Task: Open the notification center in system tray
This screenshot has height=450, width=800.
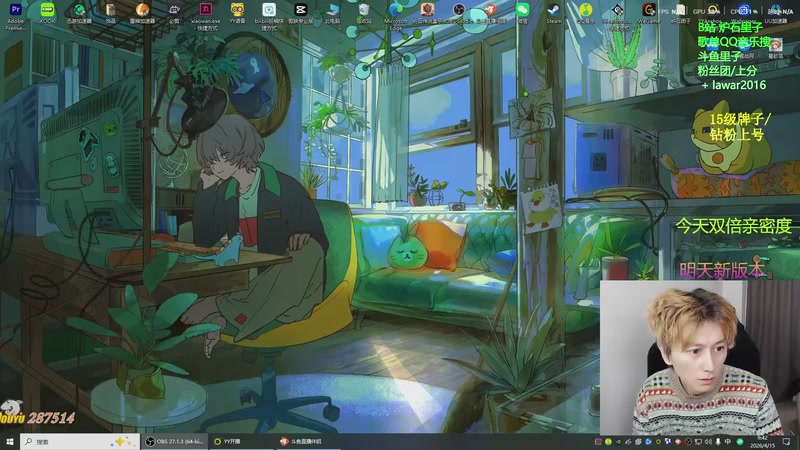Action: click(x=787, y=441)
